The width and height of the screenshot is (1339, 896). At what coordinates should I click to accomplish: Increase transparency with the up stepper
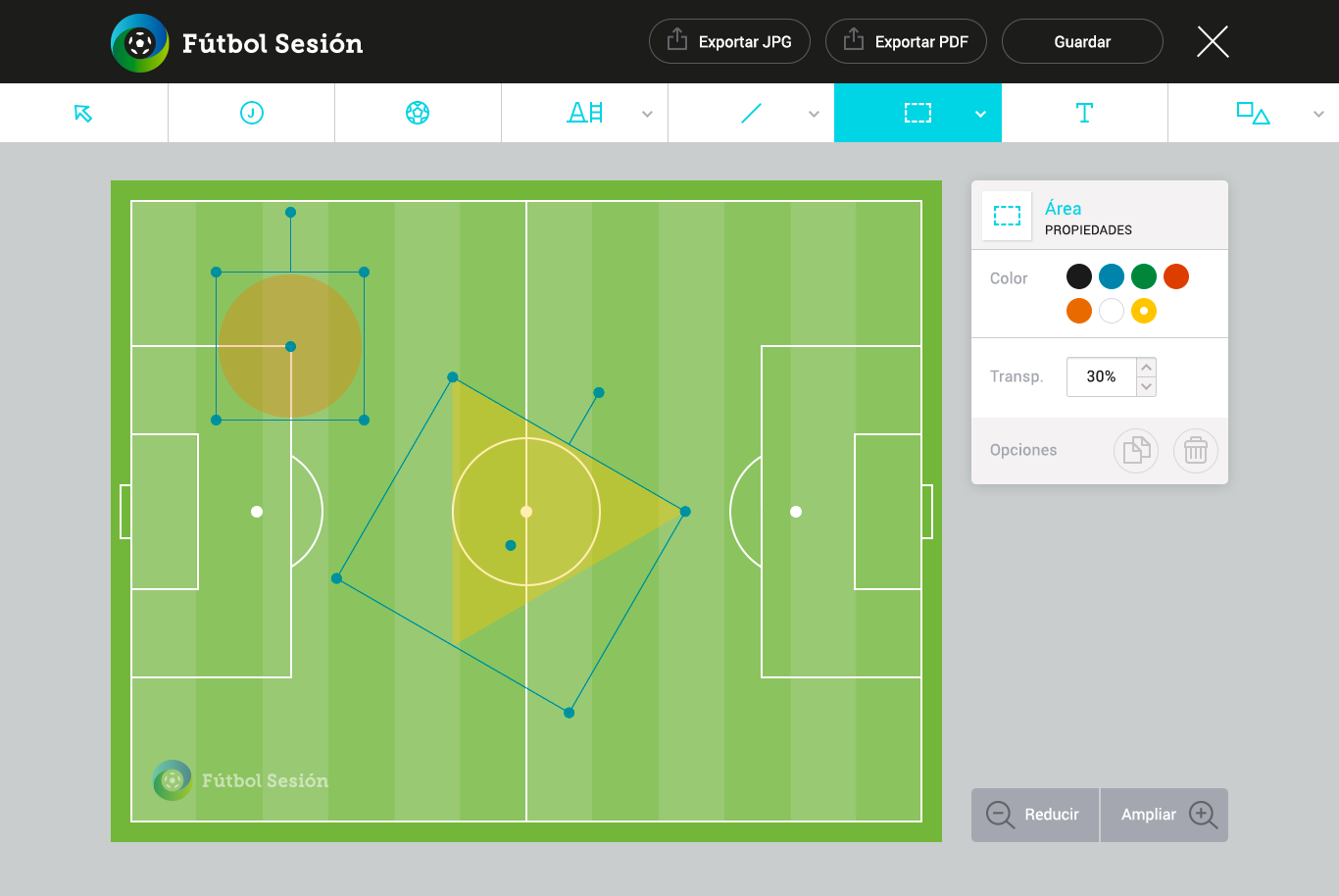[x=1146, y=367]
